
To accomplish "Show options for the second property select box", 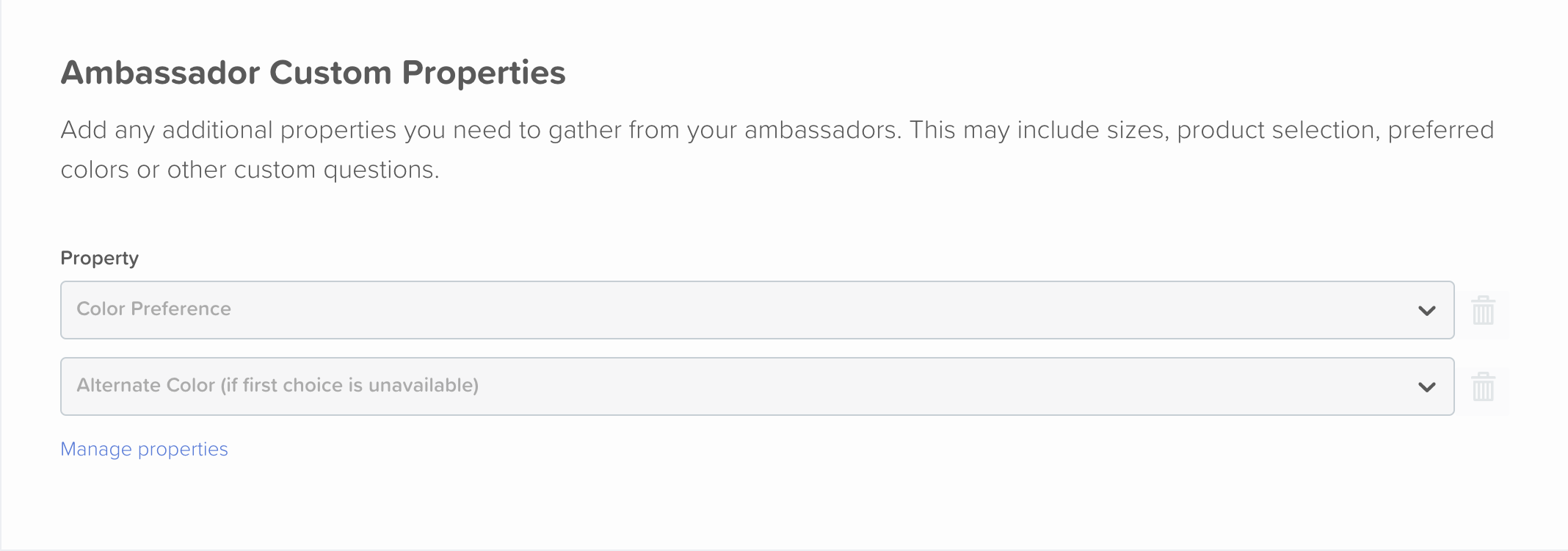I will (x=757, y=386).
